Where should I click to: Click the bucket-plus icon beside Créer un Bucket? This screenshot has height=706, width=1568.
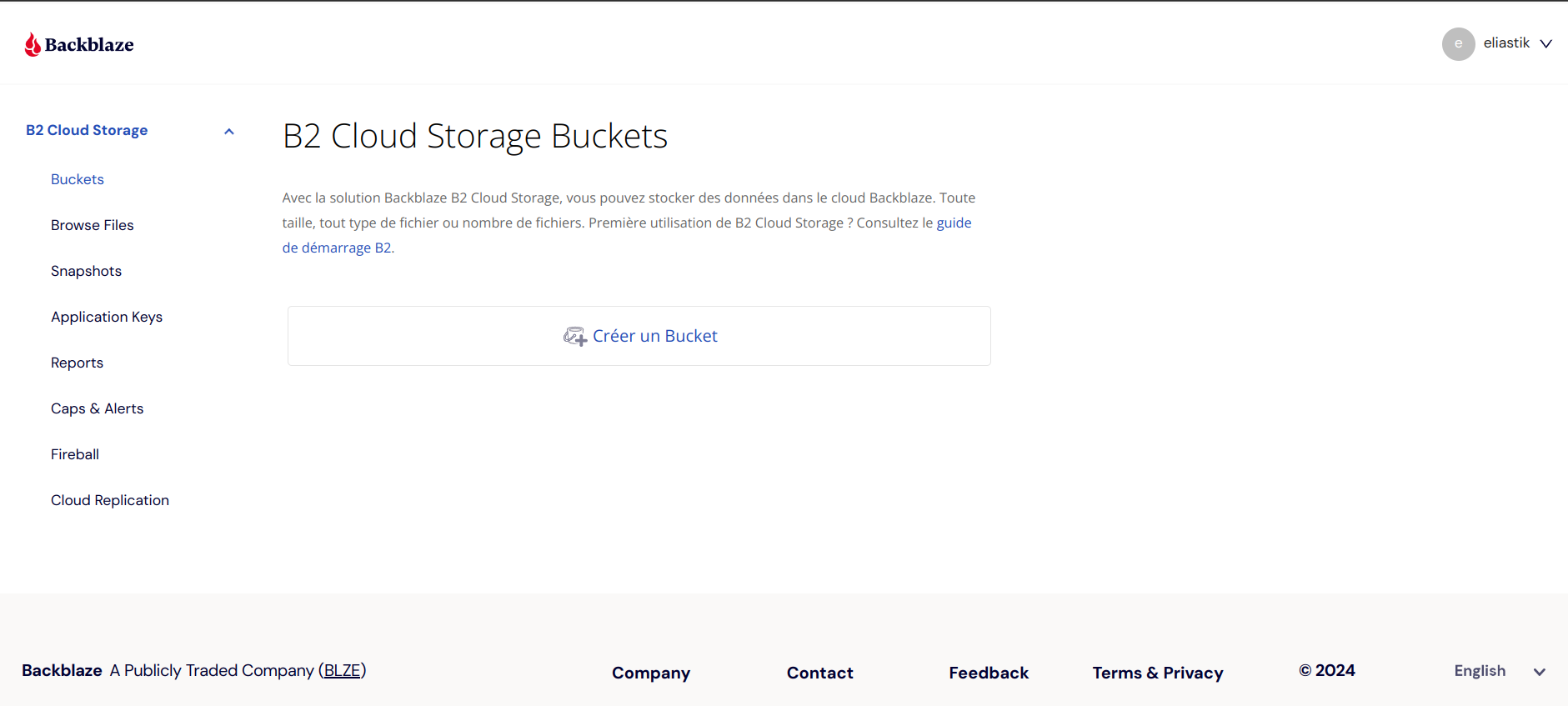[x=575, y=336]
